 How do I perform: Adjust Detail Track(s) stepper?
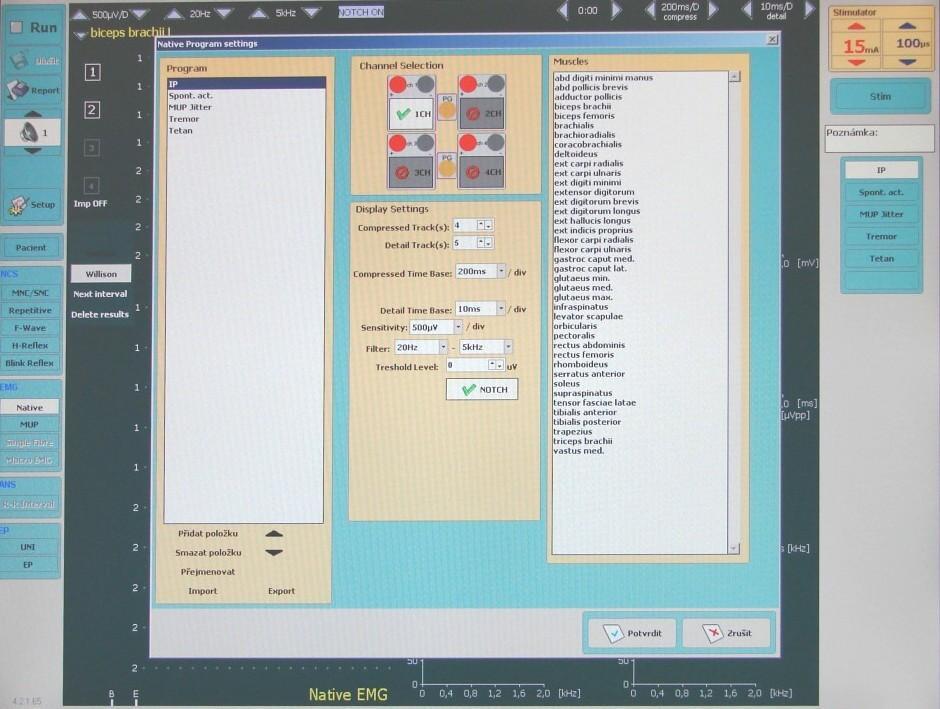pos(484,243)
